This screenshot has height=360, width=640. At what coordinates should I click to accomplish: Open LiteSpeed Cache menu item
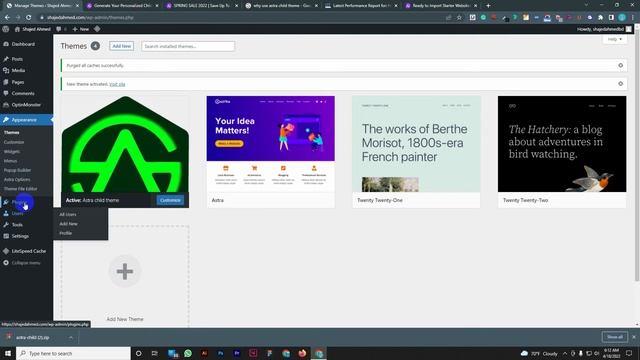pos(29,251)
